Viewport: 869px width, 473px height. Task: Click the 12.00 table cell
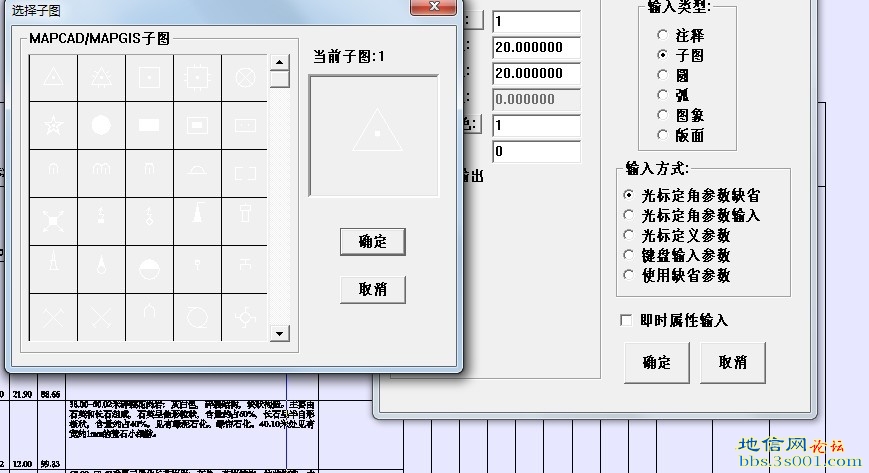click(x=22, y=464)
